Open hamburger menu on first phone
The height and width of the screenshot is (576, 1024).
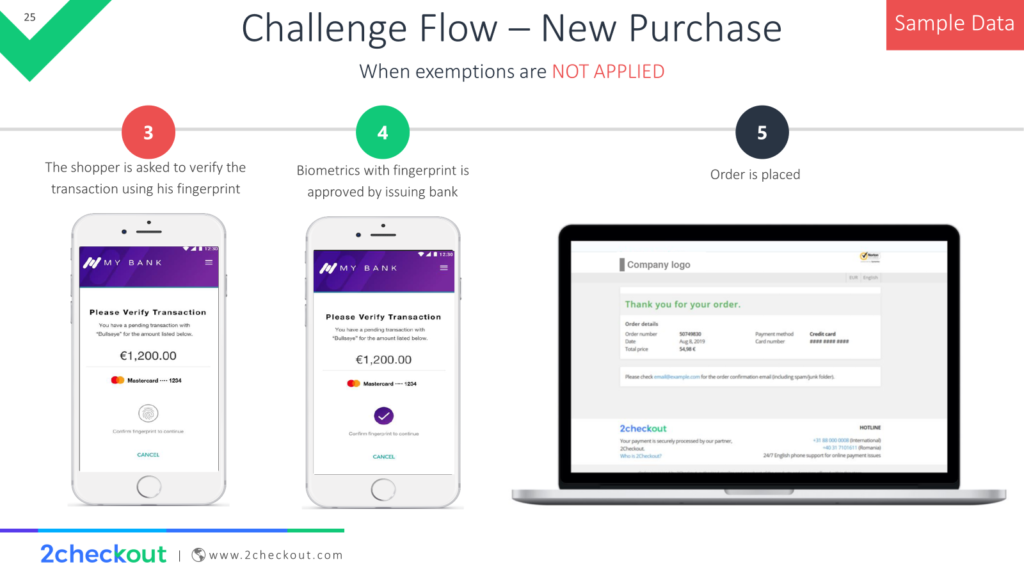point(209,263)
